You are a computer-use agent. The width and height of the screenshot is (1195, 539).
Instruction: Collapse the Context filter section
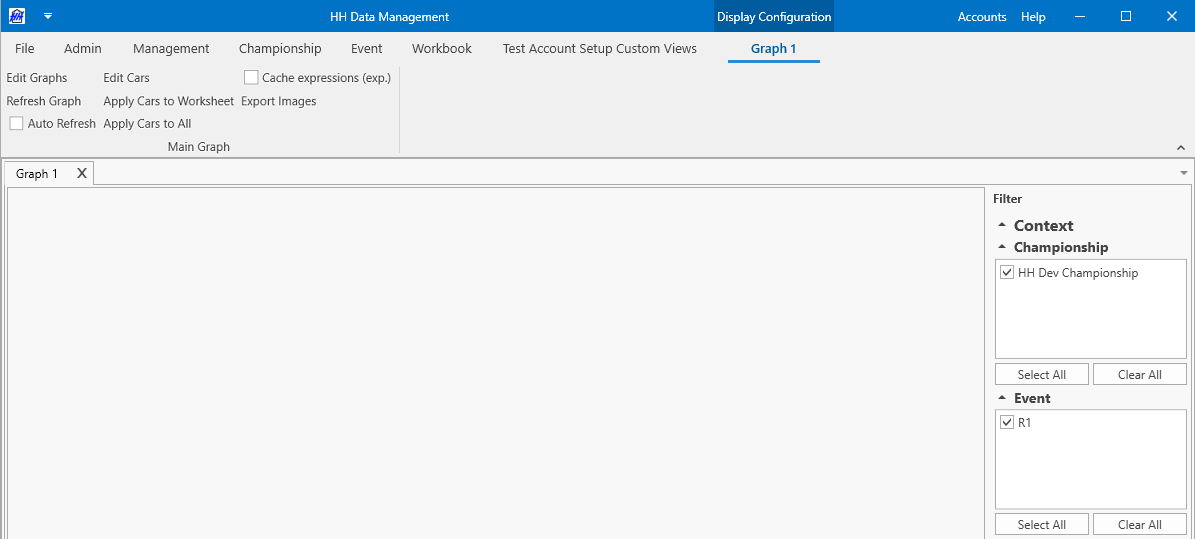pos(1001,226)
